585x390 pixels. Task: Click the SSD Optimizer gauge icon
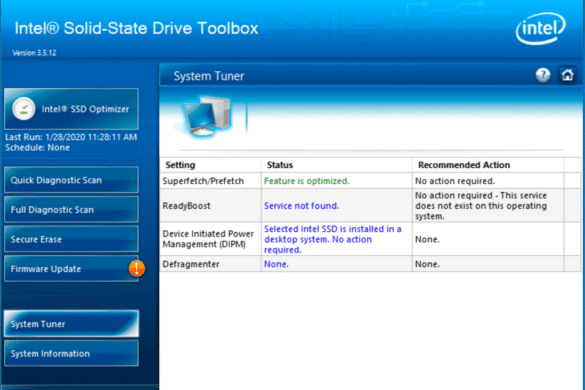[x=24, y=109]
